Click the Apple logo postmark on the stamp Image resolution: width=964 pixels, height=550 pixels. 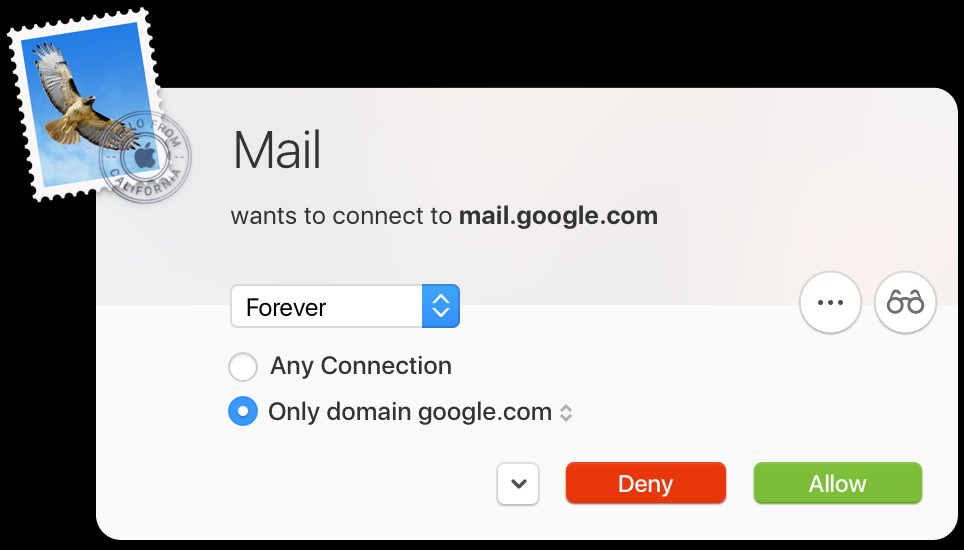click(146, 157)
